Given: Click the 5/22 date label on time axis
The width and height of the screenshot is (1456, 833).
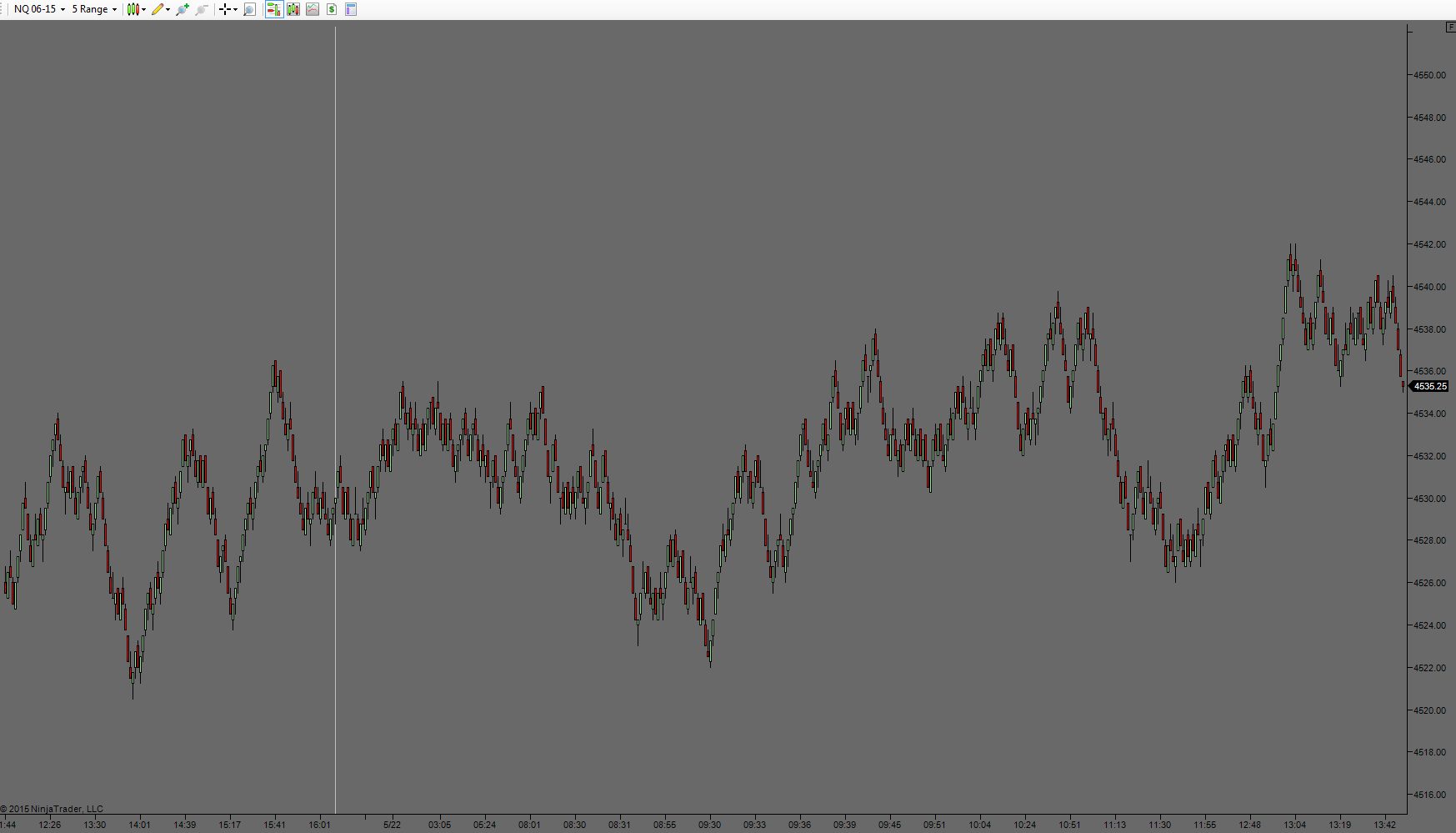Looking at the screenshot, I should (392, 825).
